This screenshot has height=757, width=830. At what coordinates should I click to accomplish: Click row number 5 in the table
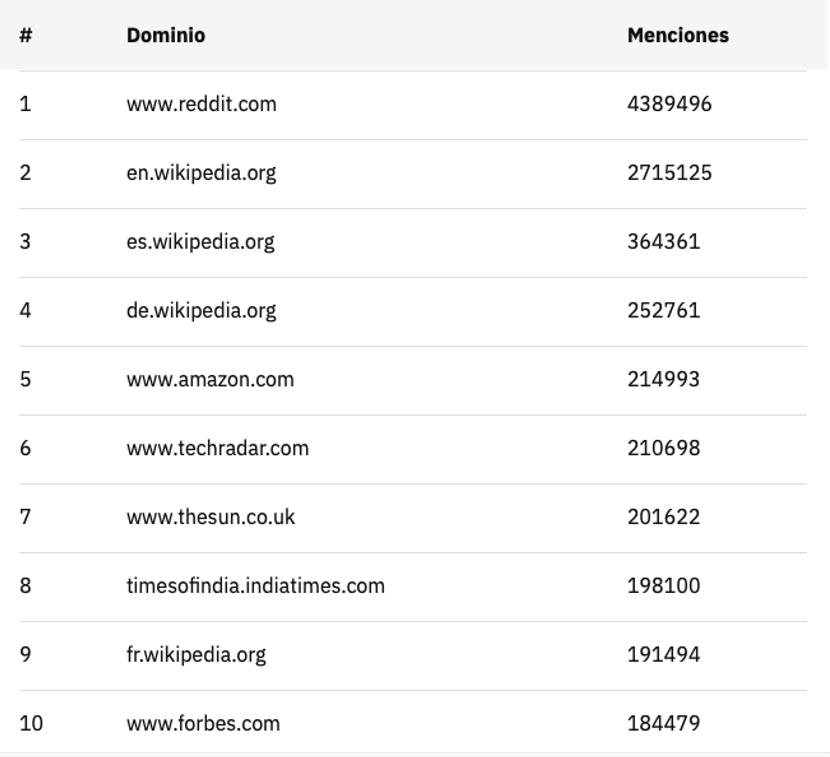pos(25,380)
